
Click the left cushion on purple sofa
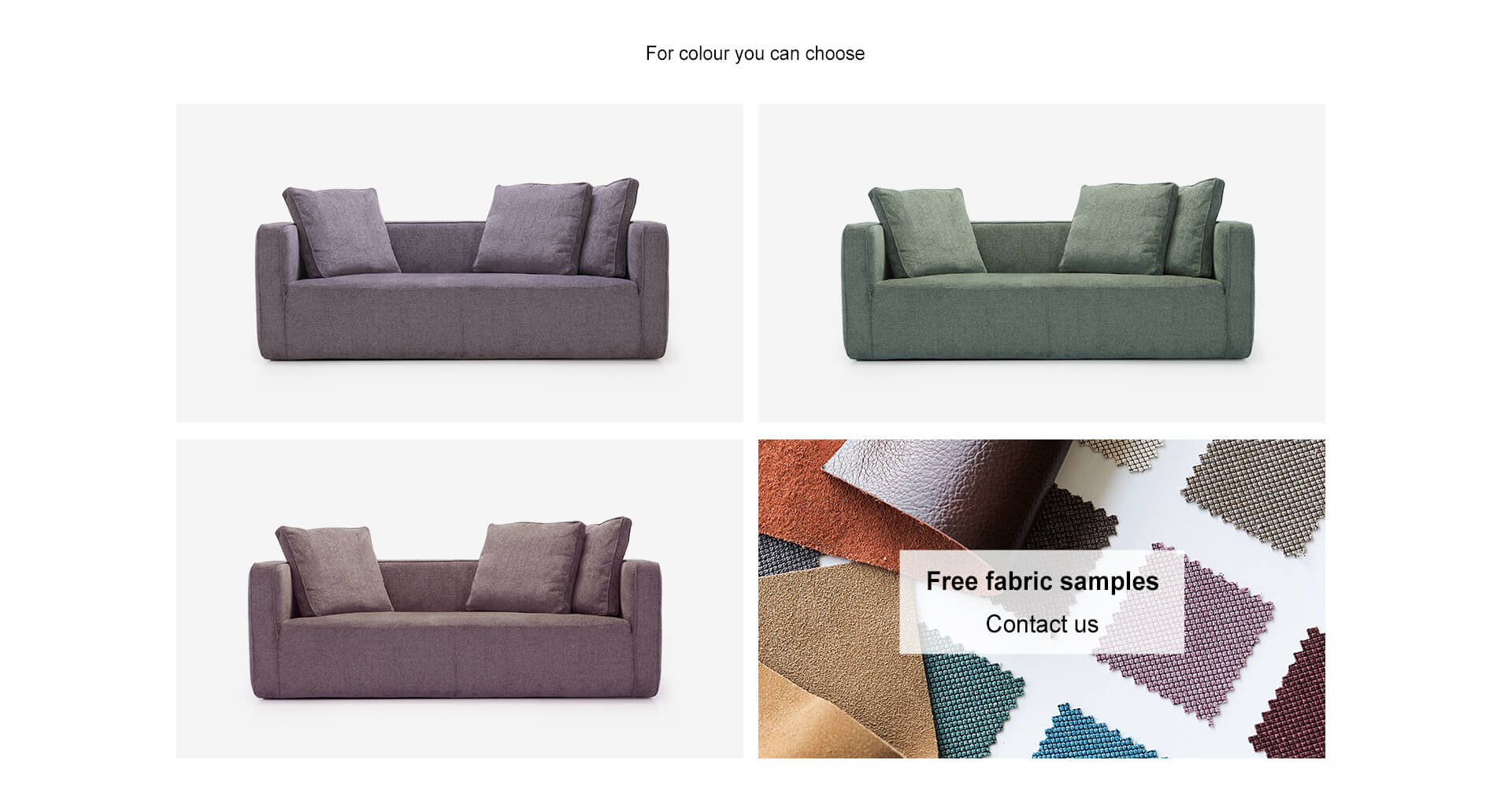coord(340,231)
